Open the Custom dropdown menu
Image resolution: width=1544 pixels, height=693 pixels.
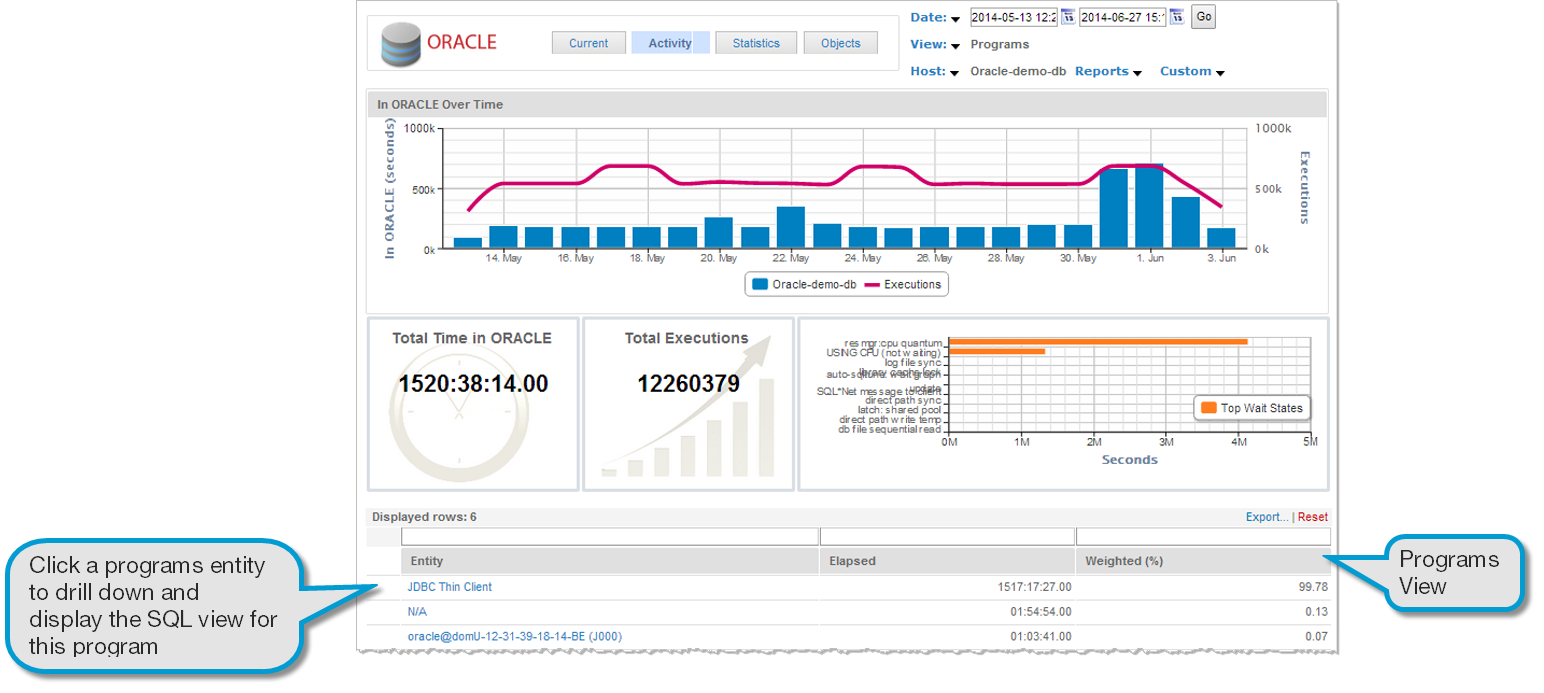[1192, 72]
